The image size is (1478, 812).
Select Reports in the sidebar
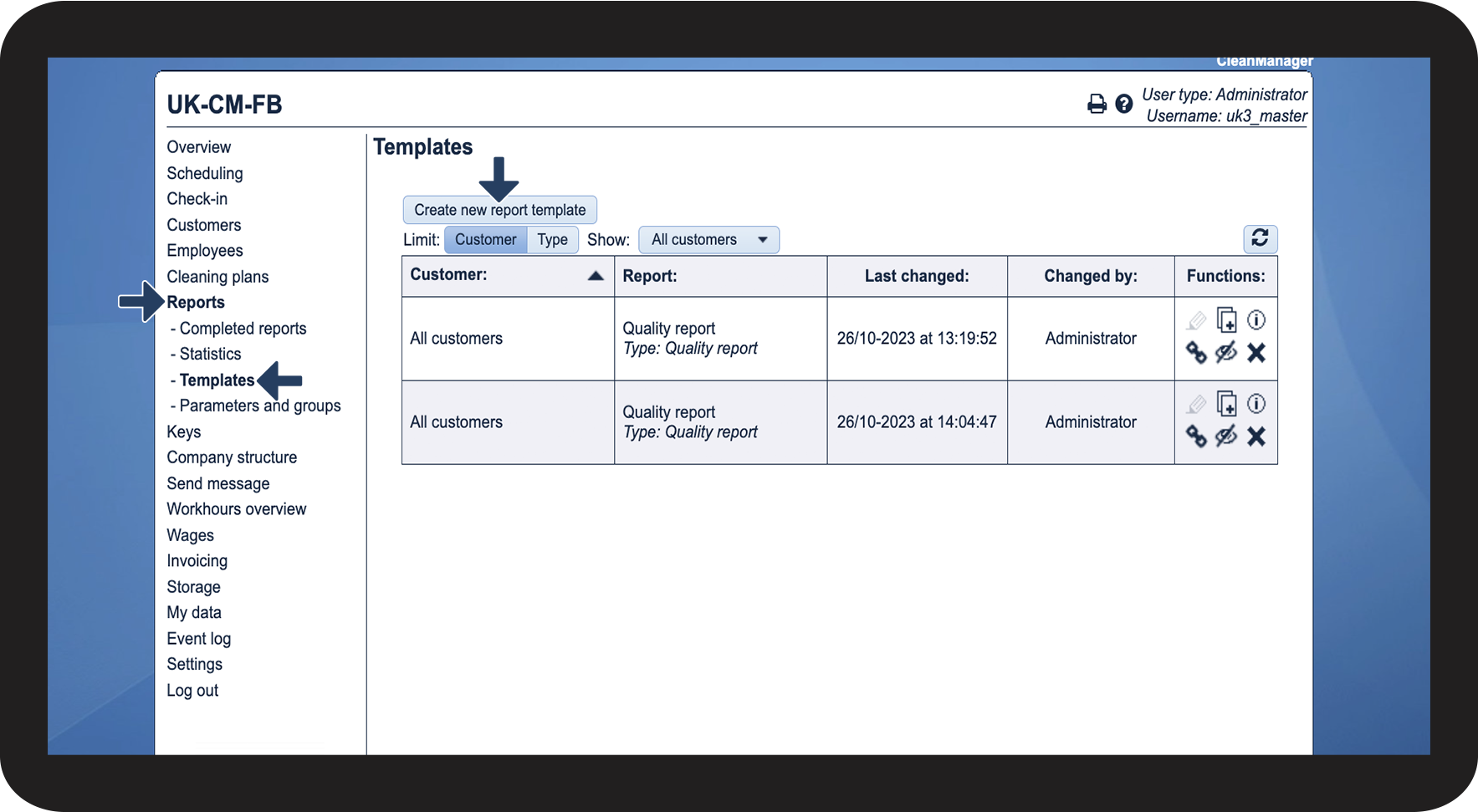coord(196,303)
